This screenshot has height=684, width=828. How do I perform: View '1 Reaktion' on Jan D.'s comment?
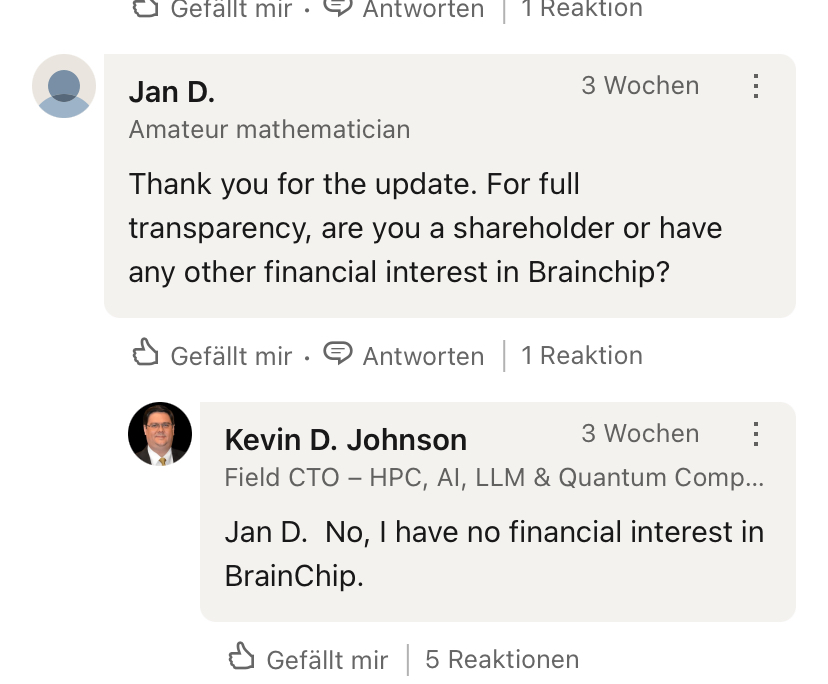581,355
